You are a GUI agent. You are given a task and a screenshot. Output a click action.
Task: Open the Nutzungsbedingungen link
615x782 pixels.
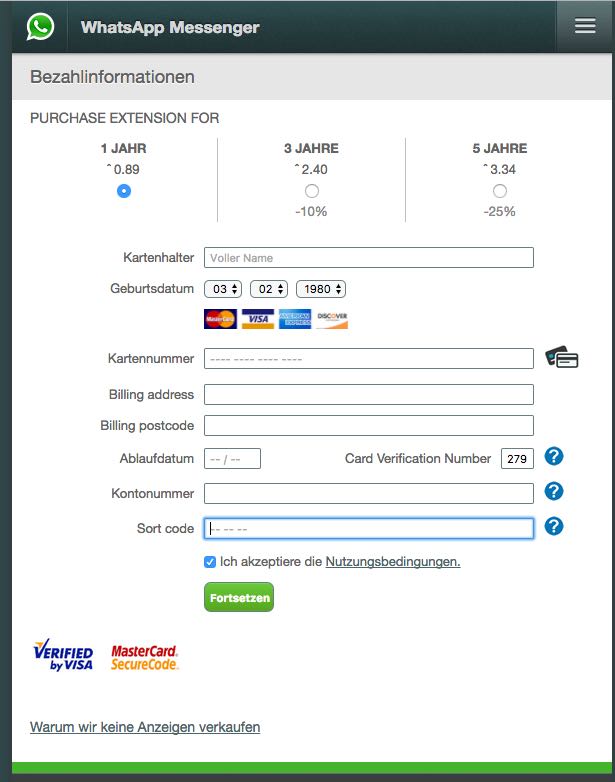[393, 562]
